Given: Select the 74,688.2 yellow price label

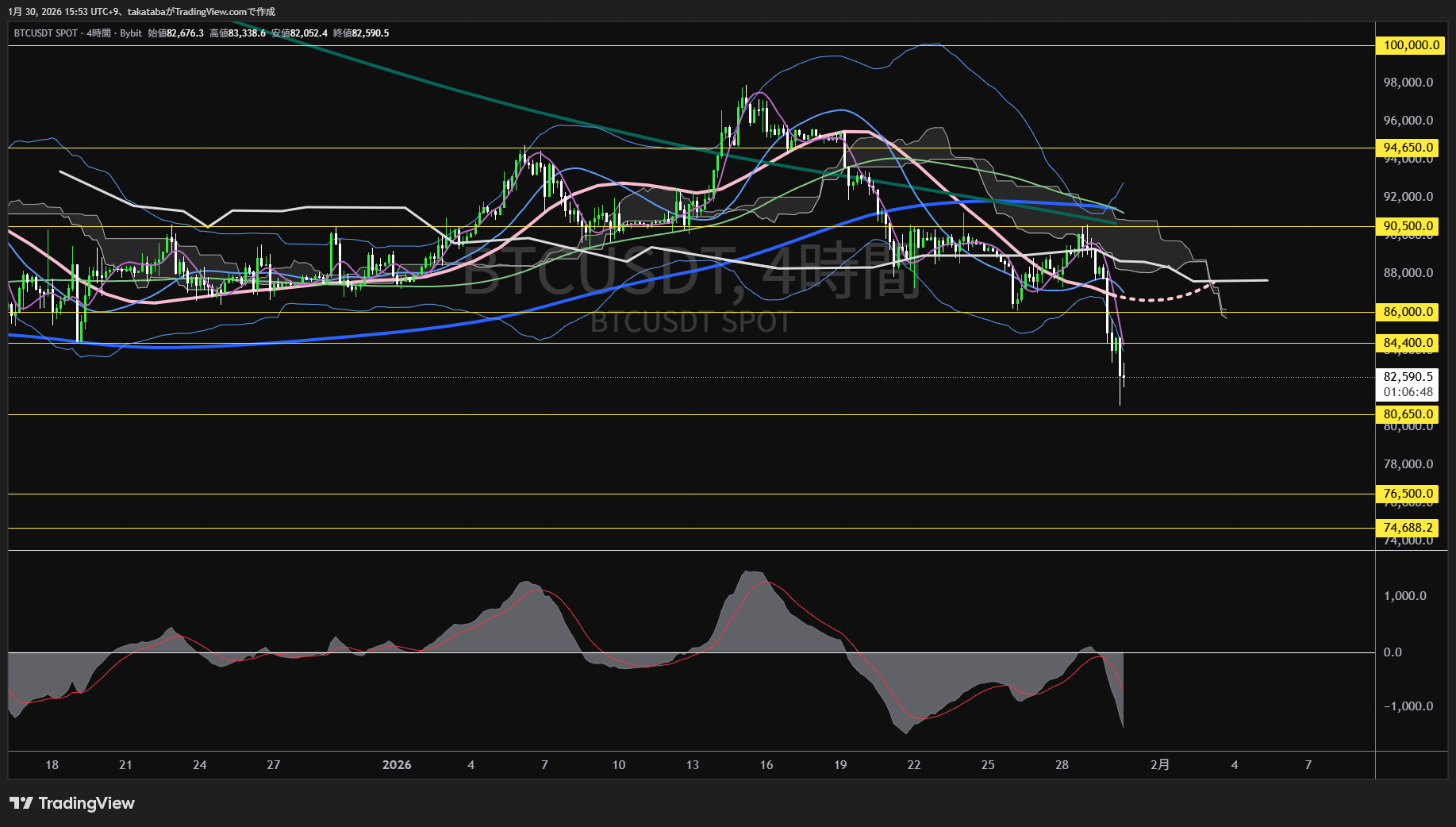Looking at the screenshot, I should (x=1408, y=528).
